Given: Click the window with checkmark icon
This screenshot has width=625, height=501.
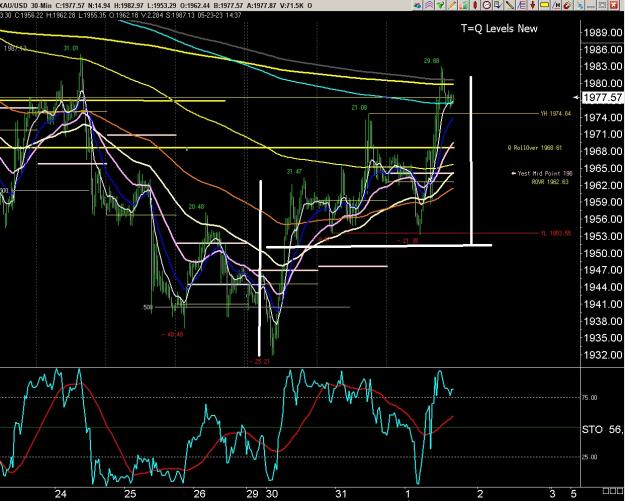Looking at the screenshot, I should pos(498,5).
